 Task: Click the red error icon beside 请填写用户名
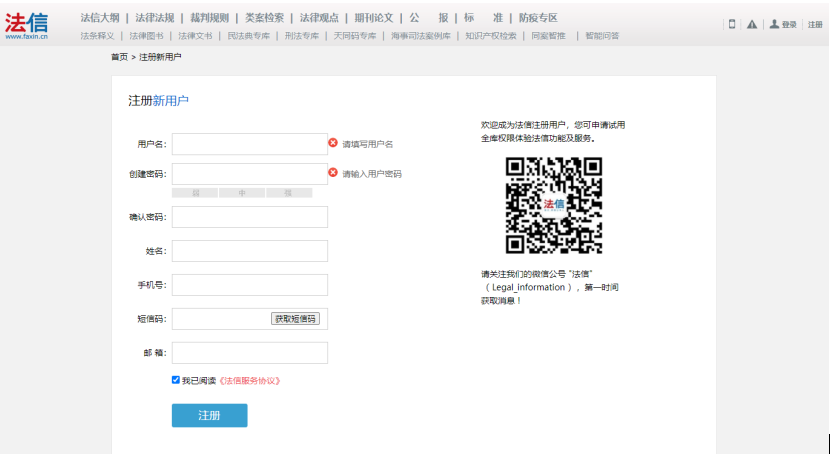333,143
